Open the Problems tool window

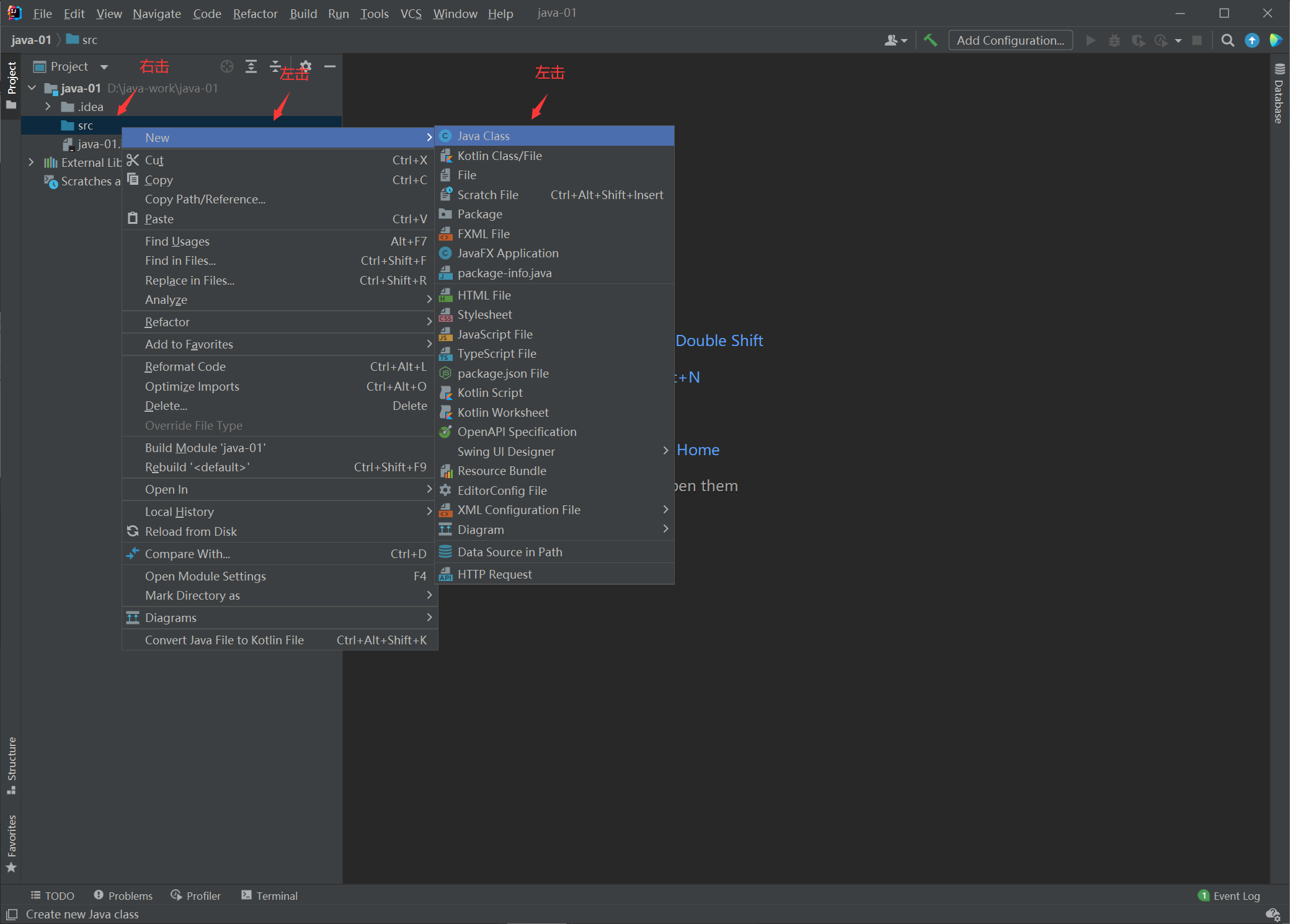tap(123, 895)
